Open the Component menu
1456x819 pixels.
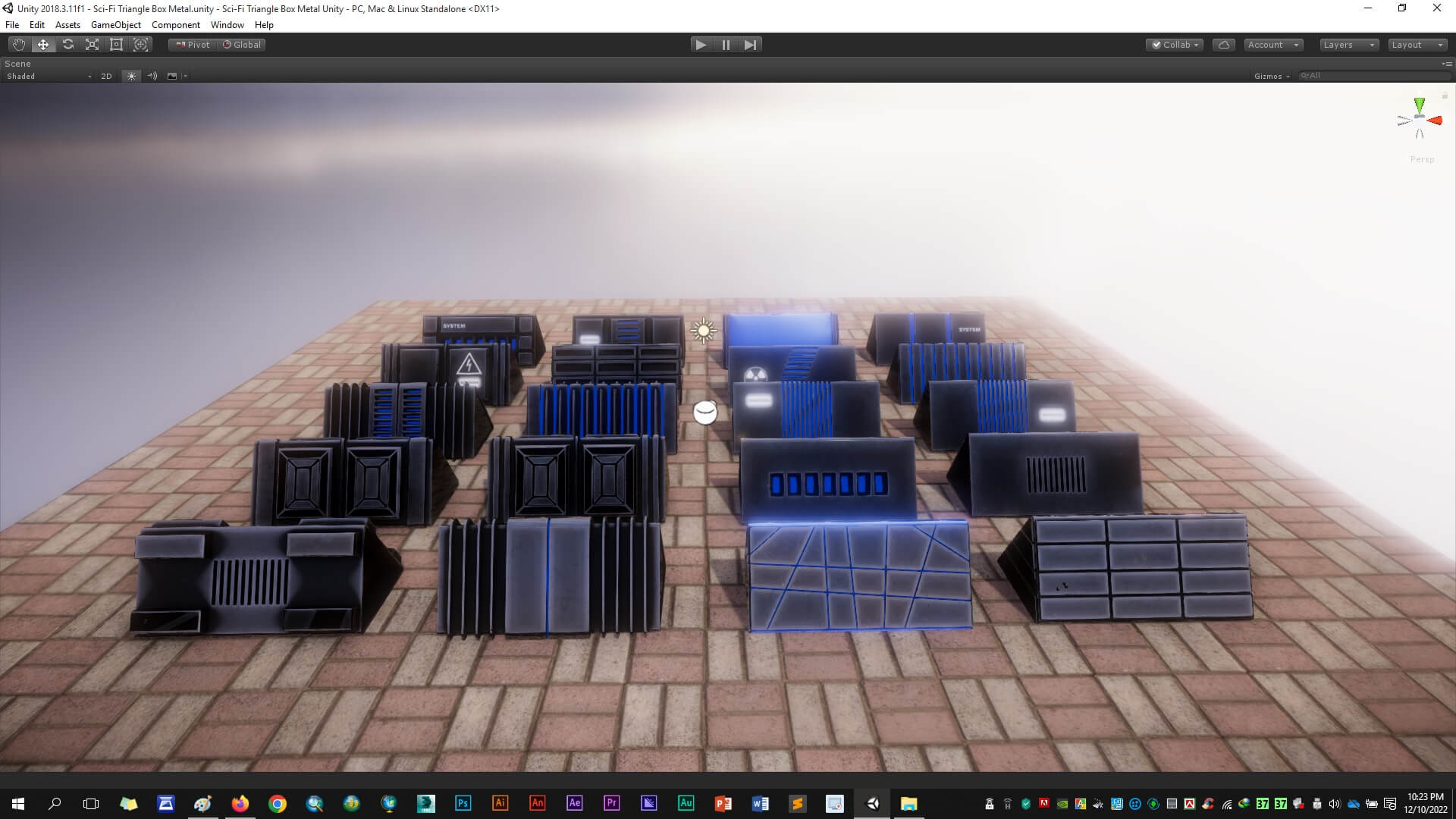click(175, 25)
